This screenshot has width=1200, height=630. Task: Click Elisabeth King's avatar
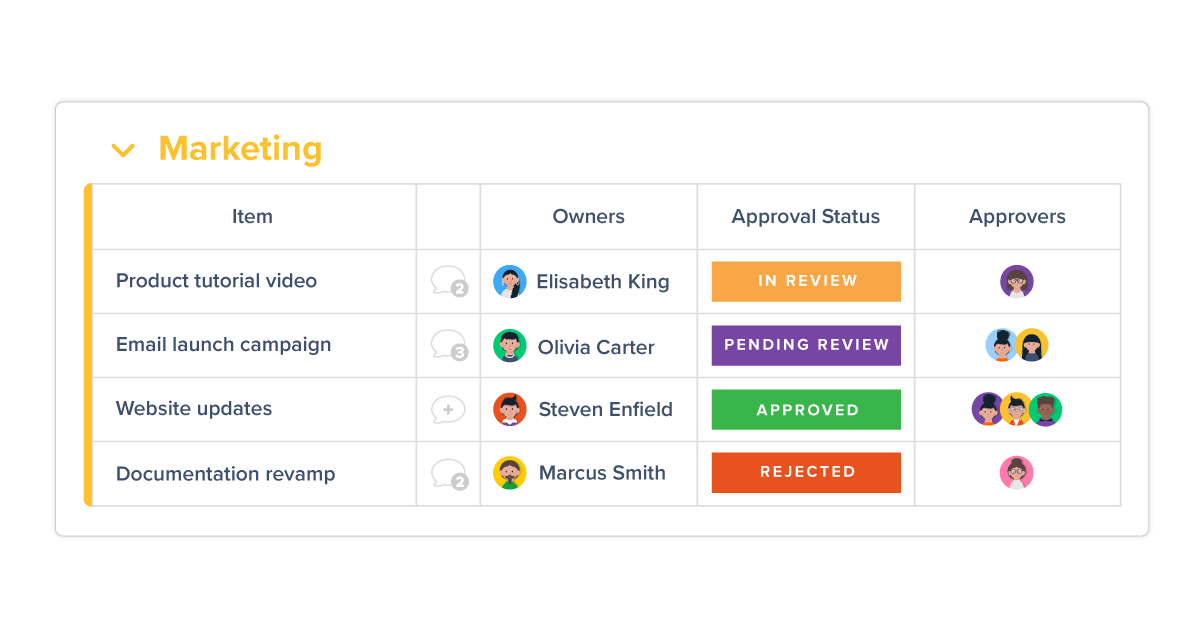(510, 282)
